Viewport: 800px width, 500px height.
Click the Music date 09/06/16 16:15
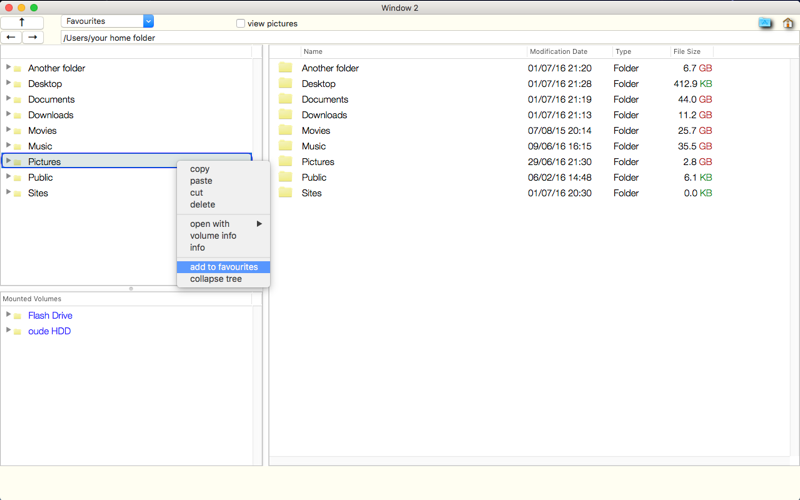pos(560,146)
